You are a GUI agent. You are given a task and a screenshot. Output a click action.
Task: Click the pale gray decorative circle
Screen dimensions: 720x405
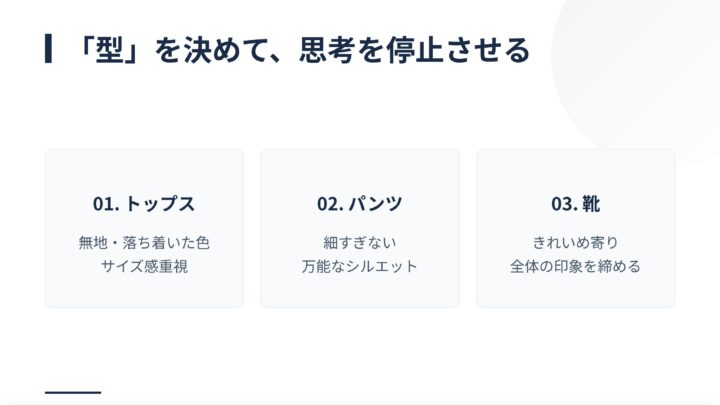tap(650, 80)
